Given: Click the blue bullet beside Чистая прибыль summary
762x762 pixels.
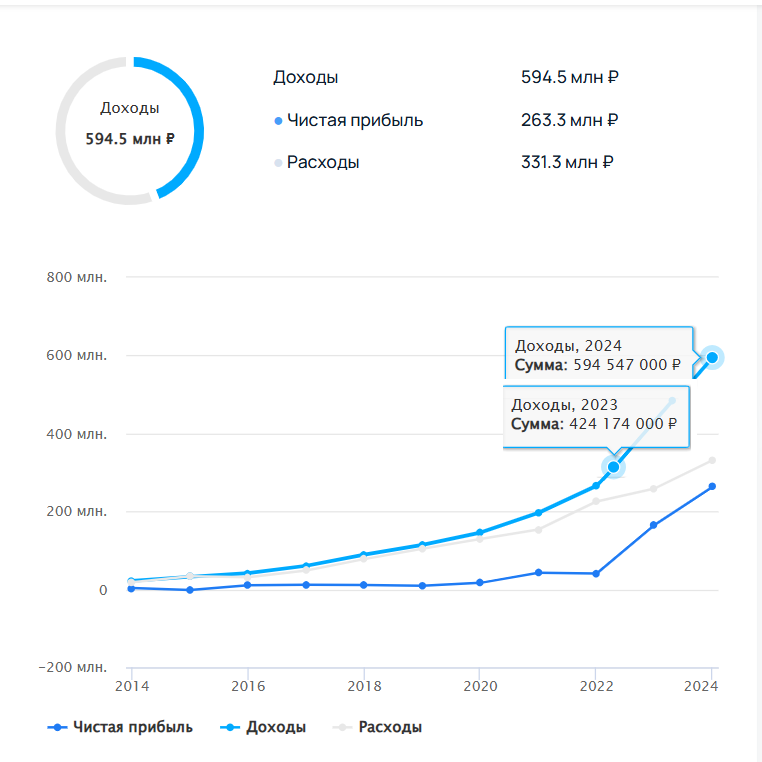Looking at the screenshot, I should click(278, 121).
